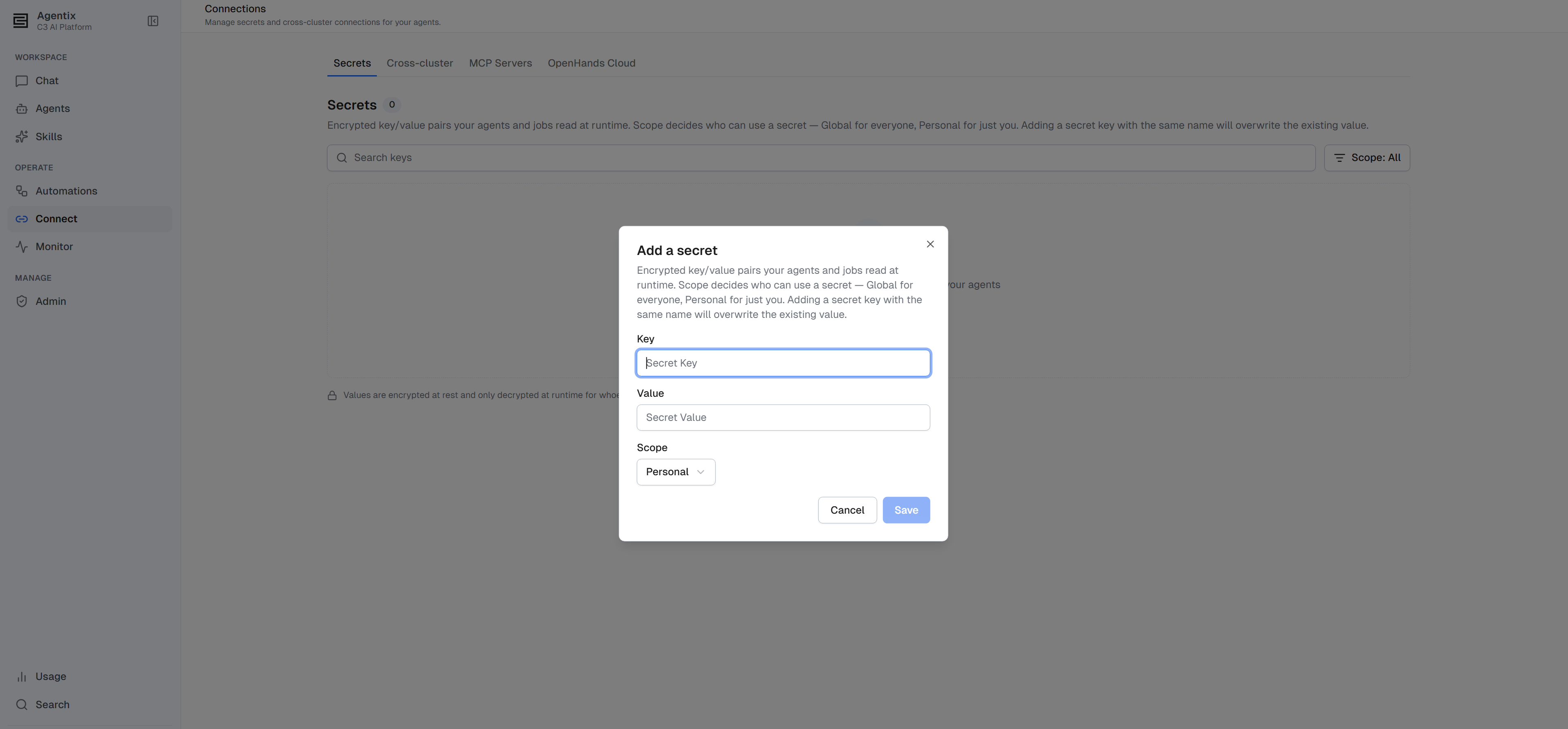Open Skills sparkle icon

point(22,137)
